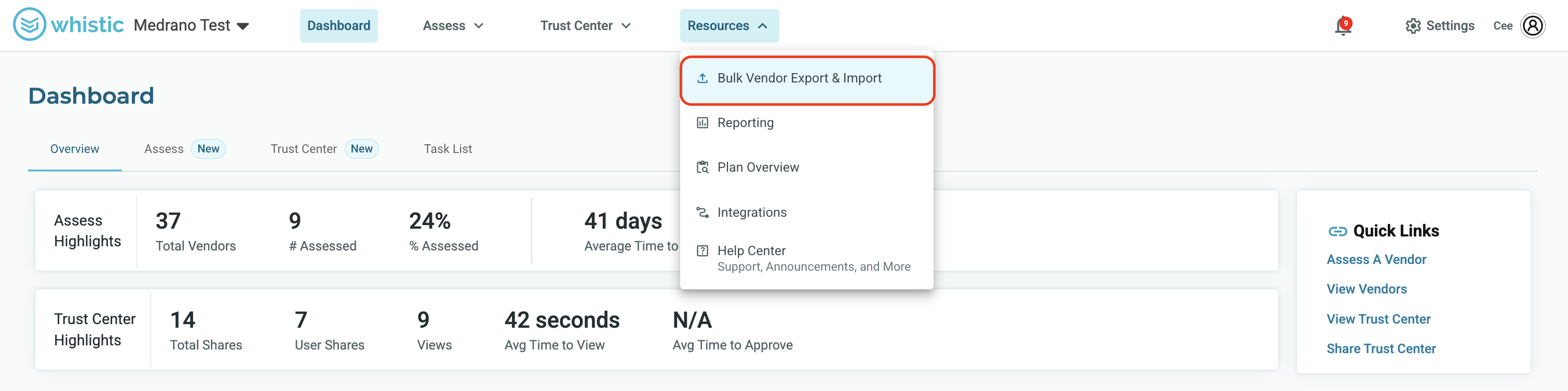Click the Share Trust Center quick link
The image size is (1568, 391).
1381,349
